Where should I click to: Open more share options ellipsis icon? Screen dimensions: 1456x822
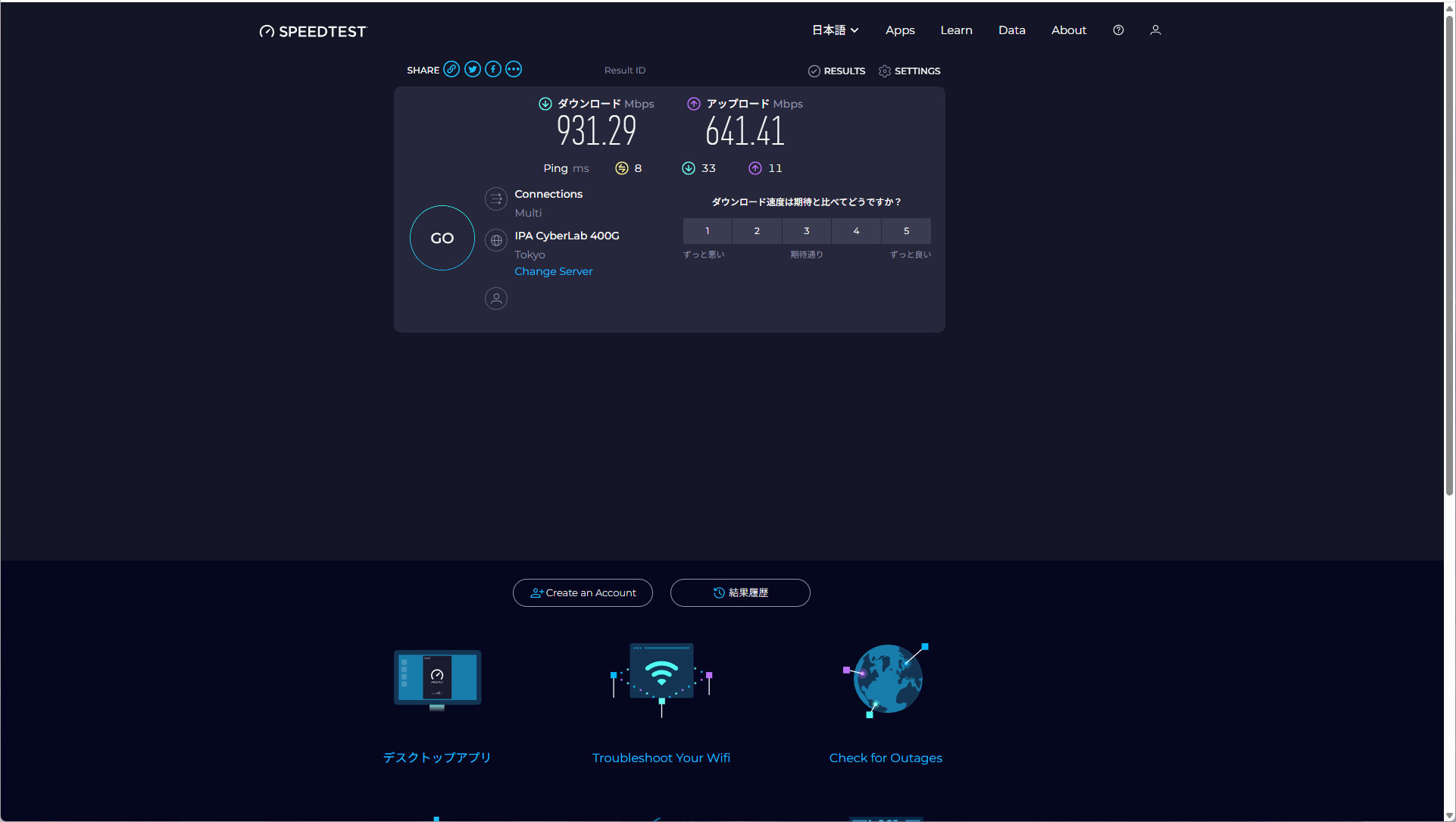tap(514, 70)
